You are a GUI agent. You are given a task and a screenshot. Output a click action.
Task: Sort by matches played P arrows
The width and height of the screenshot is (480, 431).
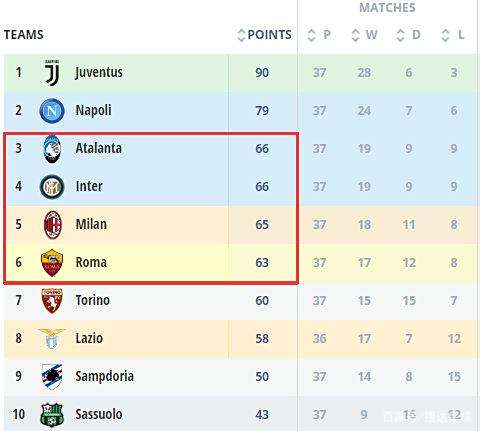pos(311,35)
